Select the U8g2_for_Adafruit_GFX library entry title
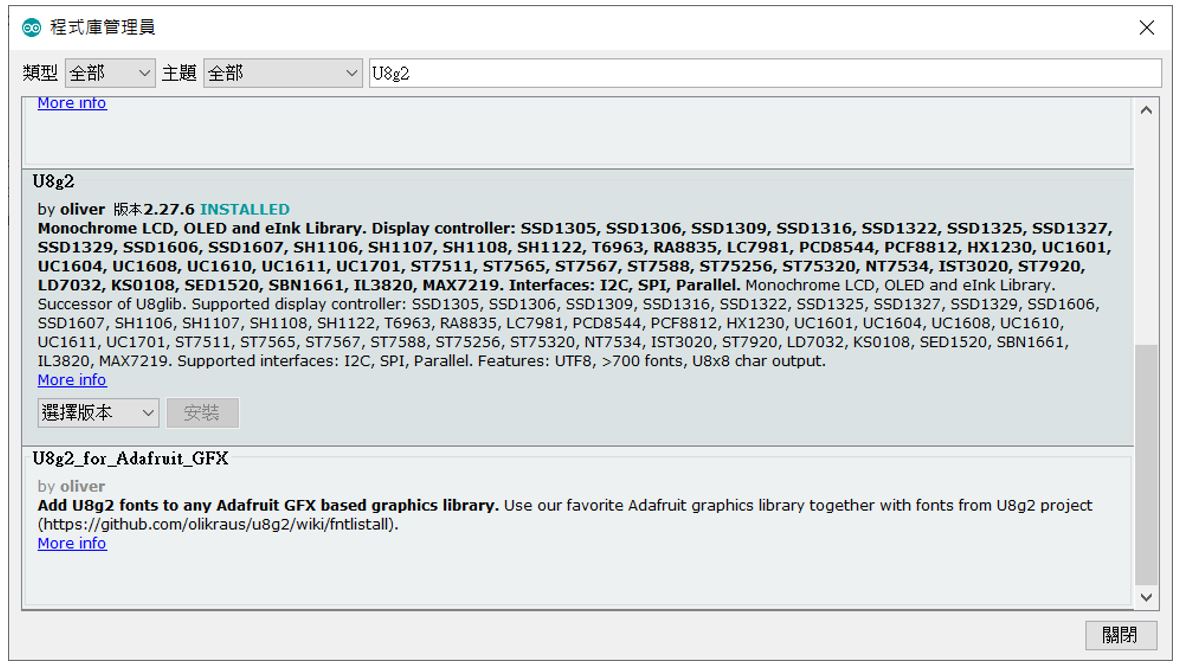 (131, 459)
